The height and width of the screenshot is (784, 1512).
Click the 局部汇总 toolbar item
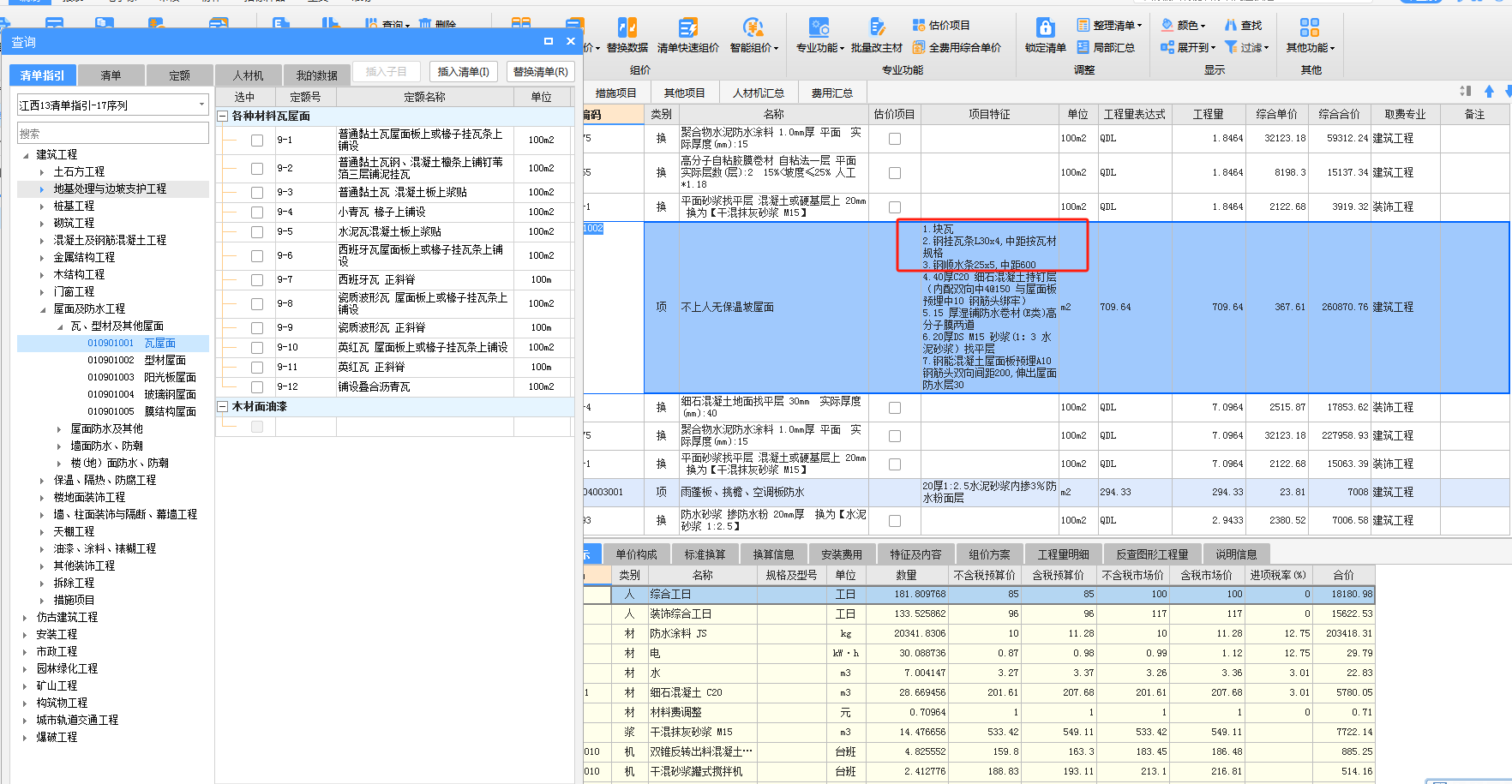click(1106, 48)
